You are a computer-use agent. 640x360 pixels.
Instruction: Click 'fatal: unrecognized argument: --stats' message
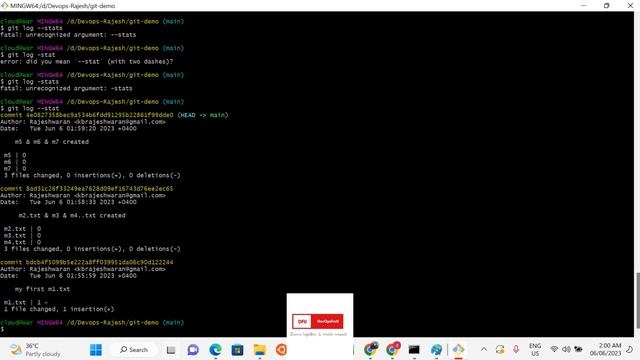pos(68,35)
